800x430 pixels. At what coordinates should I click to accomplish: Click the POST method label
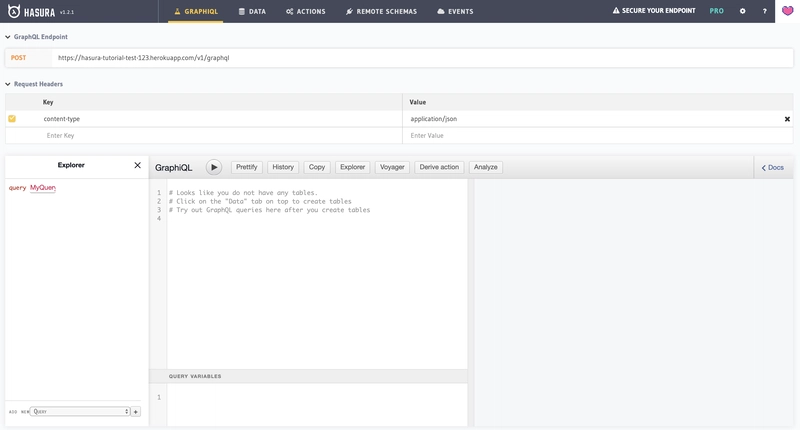tap(19, 58)
